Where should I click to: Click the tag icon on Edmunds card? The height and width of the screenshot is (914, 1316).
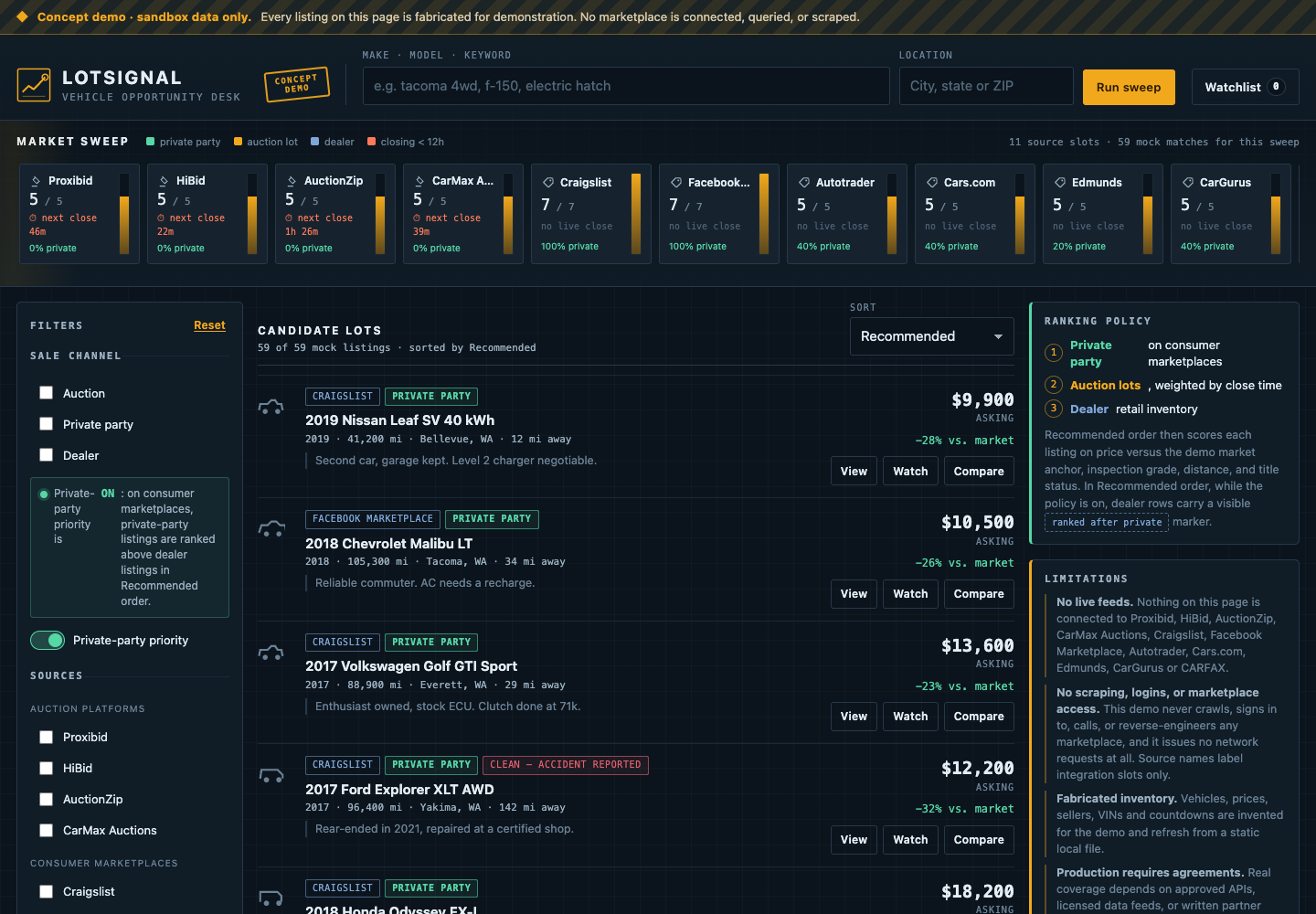coord(1060,183)
